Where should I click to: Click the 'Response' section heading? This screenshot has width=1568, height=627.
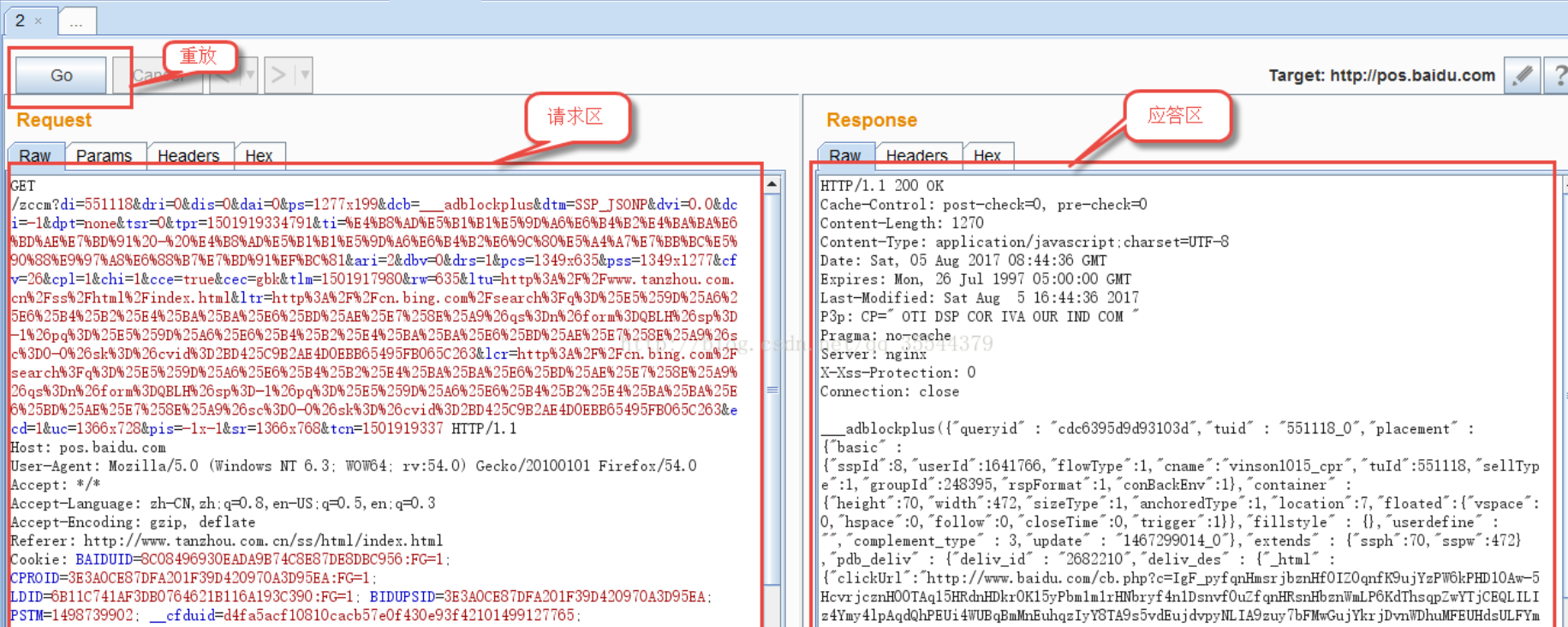click(x=872, y=120)
